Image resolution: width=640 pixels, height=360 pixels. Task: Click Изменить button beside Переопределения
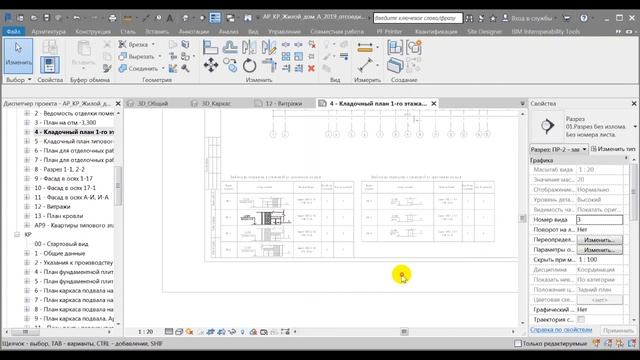(x=600, y=240)
